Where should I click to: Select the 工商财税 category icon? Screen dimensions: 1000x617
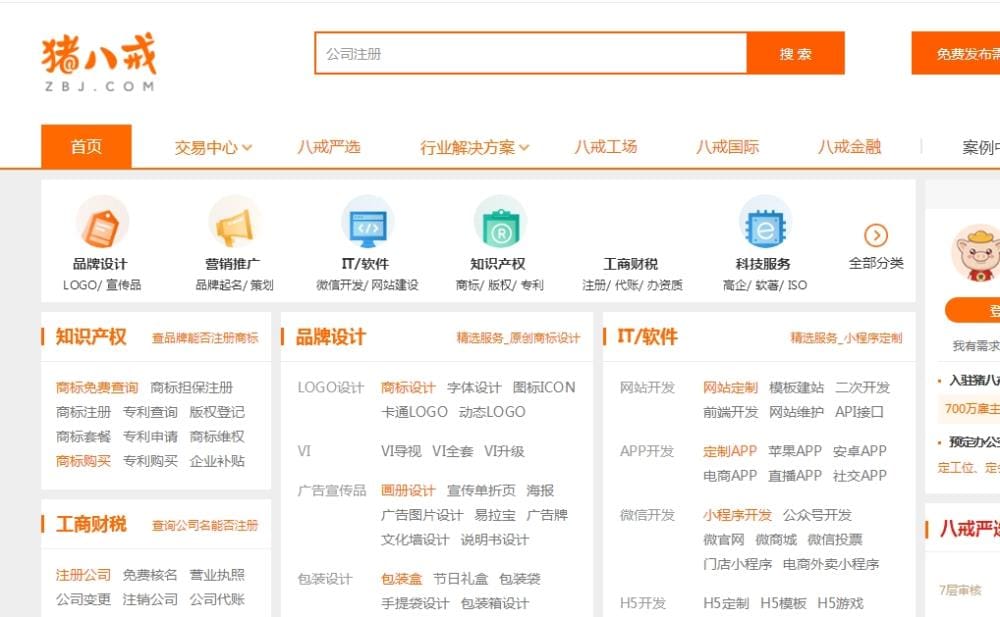634,228
